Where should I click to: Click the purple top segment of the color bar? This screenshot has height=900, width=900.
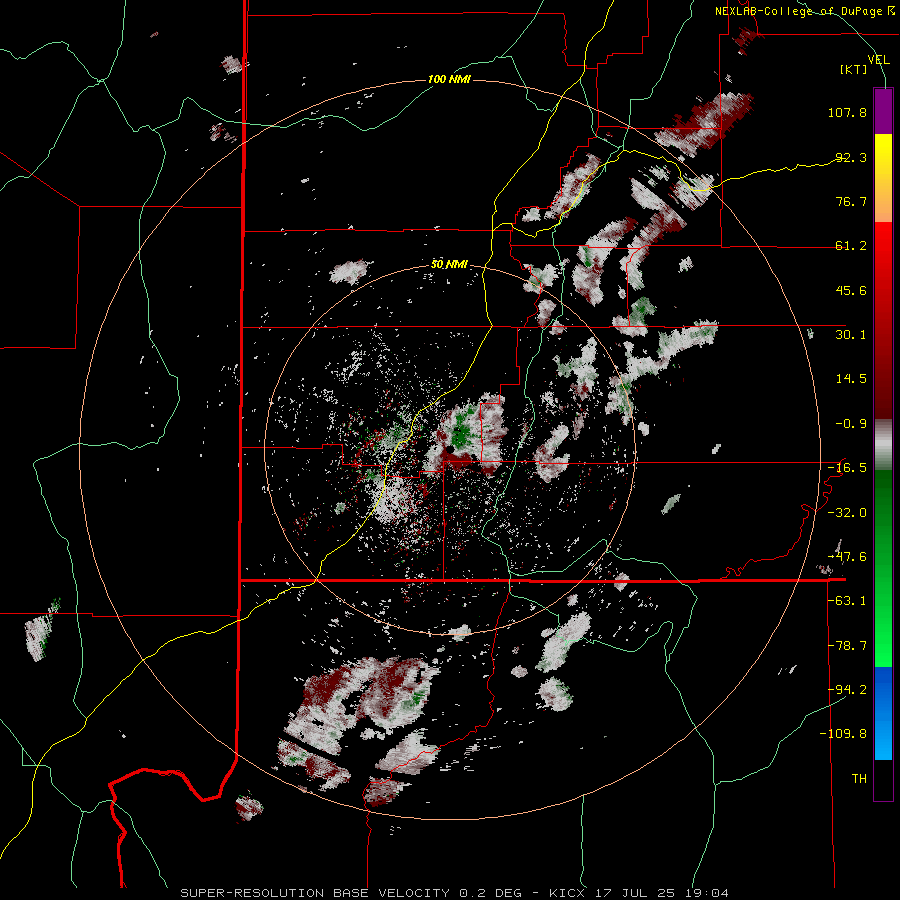coord(883,111)
